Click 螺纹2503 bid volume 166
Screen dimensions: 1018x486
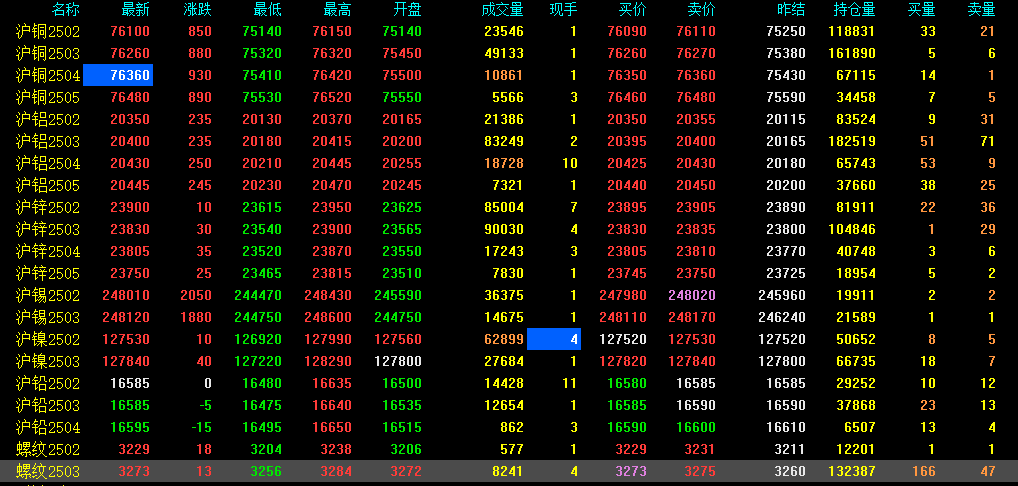pyautogui.click(x=924, y=471)
